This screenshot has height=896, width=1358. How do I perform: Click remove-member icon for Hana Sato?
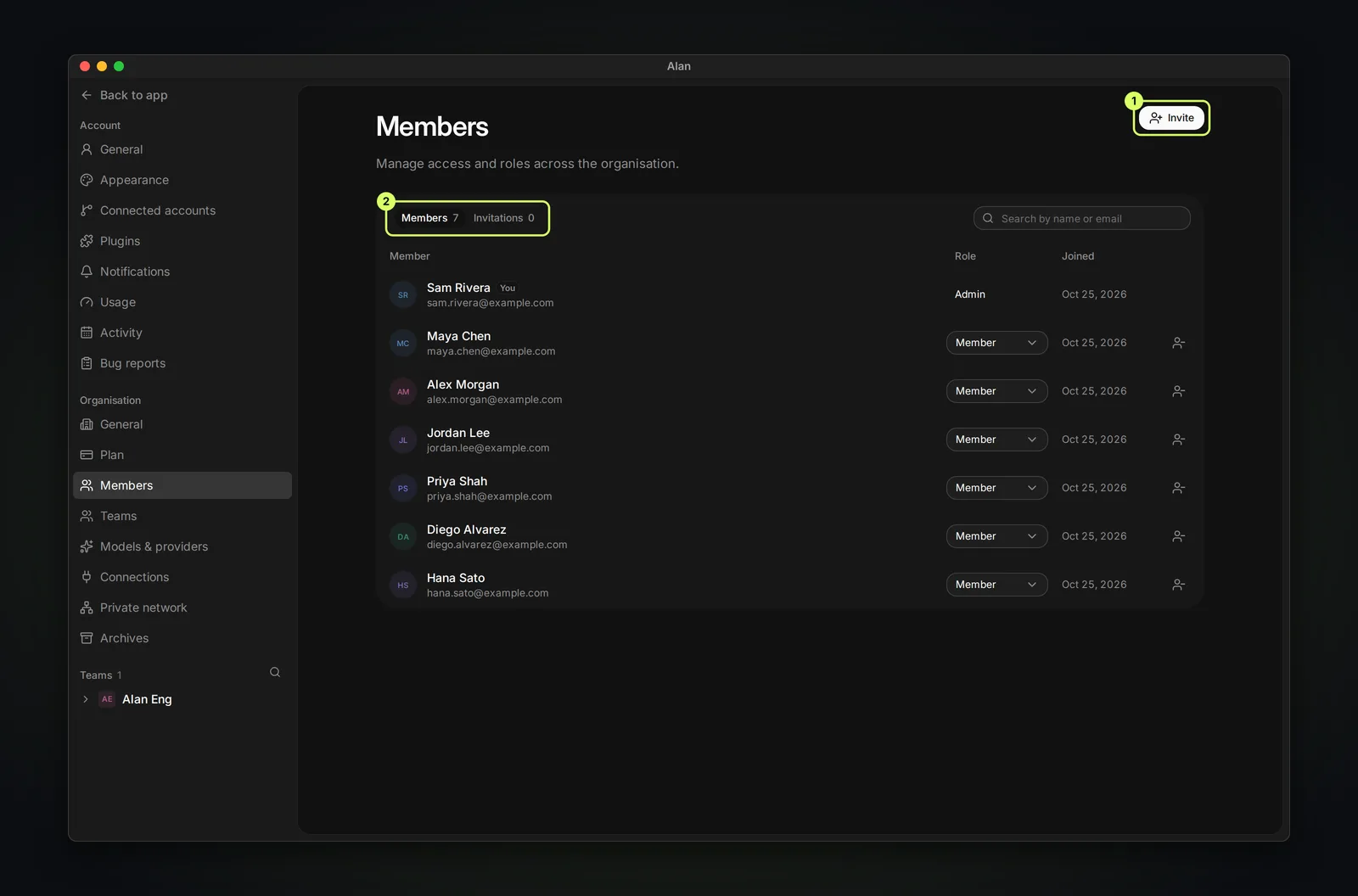point(1178,585)
